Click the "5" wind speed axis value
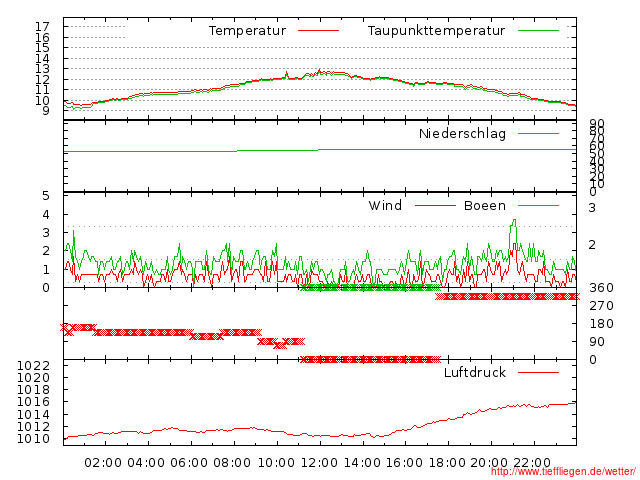Viewport: 640px width, 480px height. (x=46, y=196)
